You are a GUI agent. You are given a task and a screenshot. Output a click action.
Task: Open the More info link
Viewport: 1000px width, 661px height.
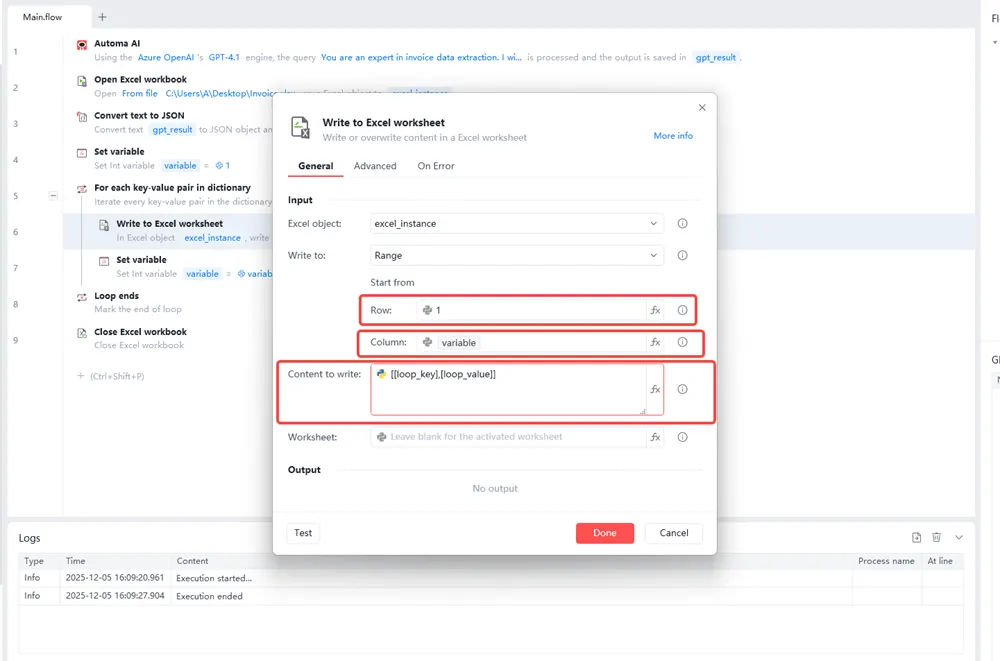673,136
